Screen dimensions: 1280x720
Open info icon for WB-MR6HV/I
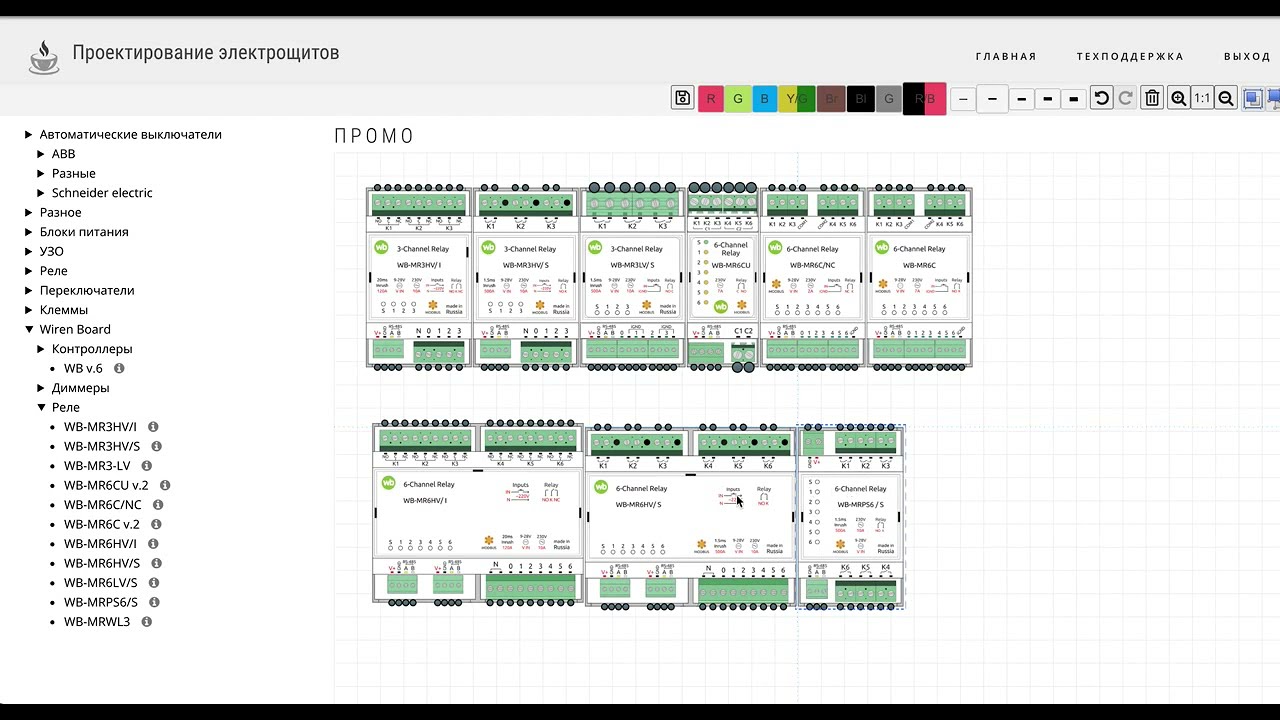point(153,544)
